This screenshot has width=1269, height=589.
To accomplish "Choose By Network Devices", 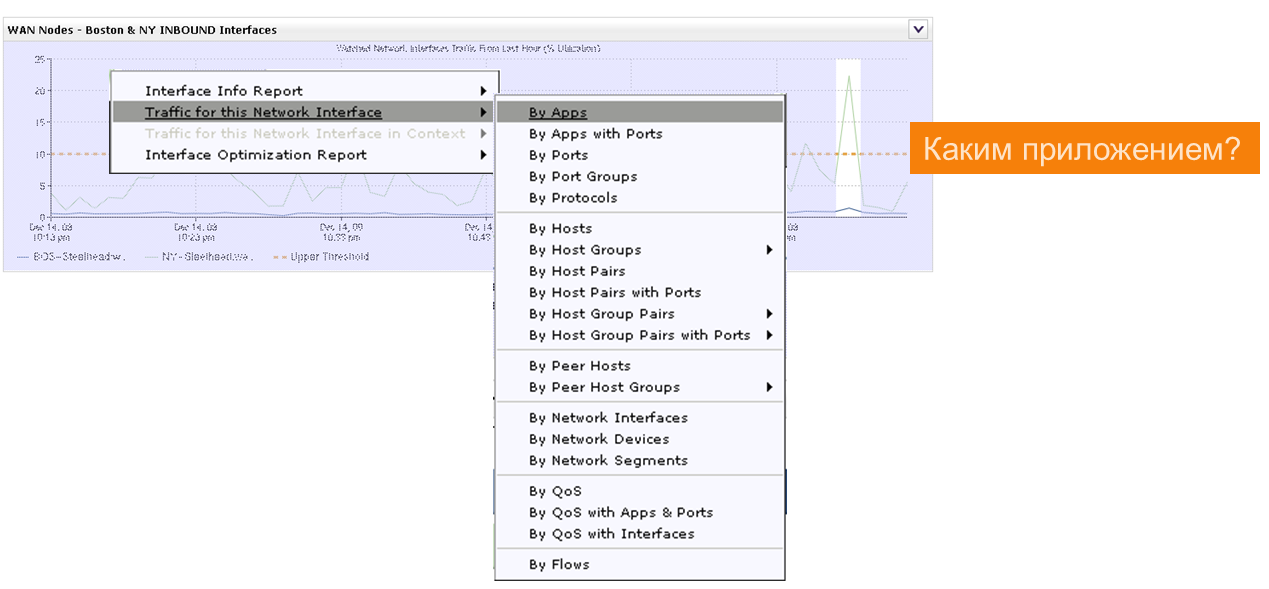I will 598,439.
